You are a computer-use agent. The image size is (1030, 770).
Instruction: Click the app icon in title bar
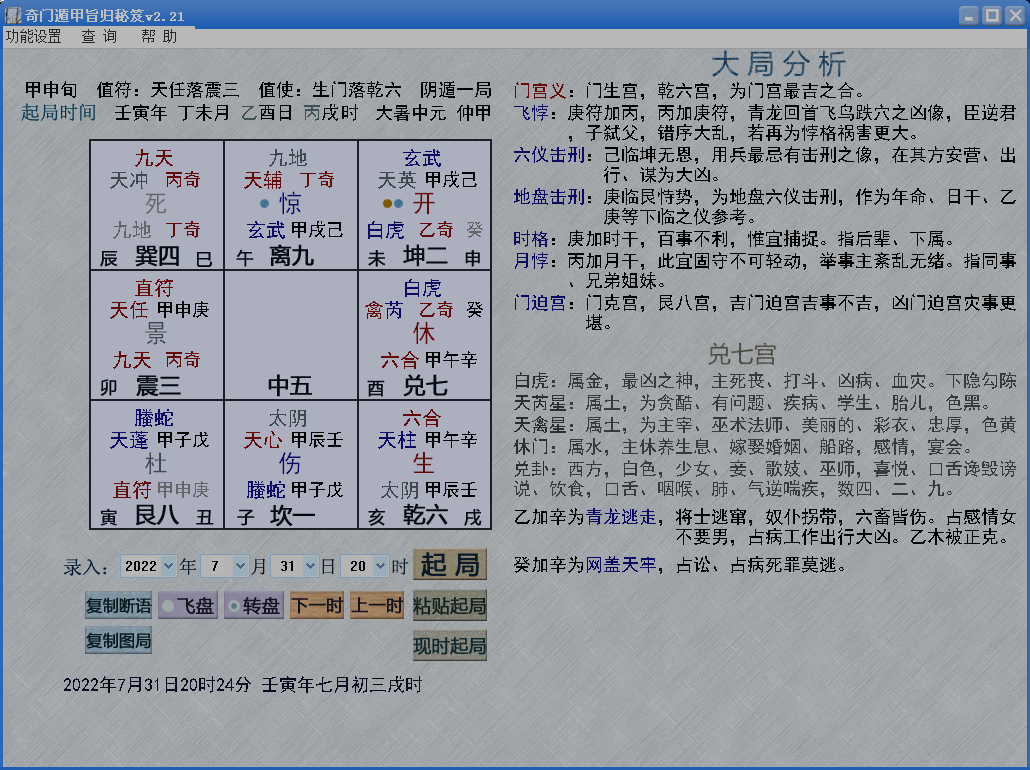[12, 14]
